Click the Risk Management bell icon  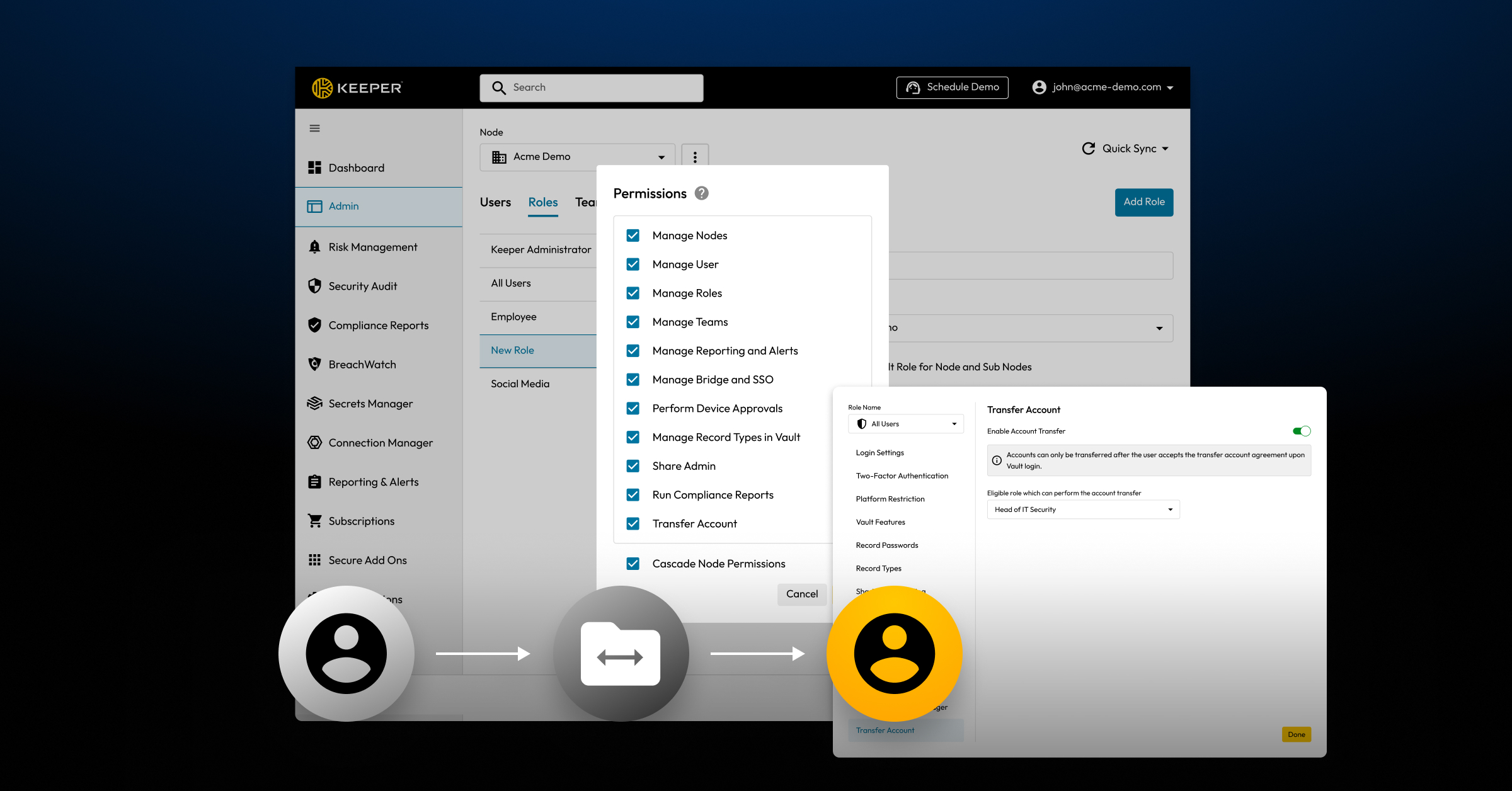click(314, 247)
